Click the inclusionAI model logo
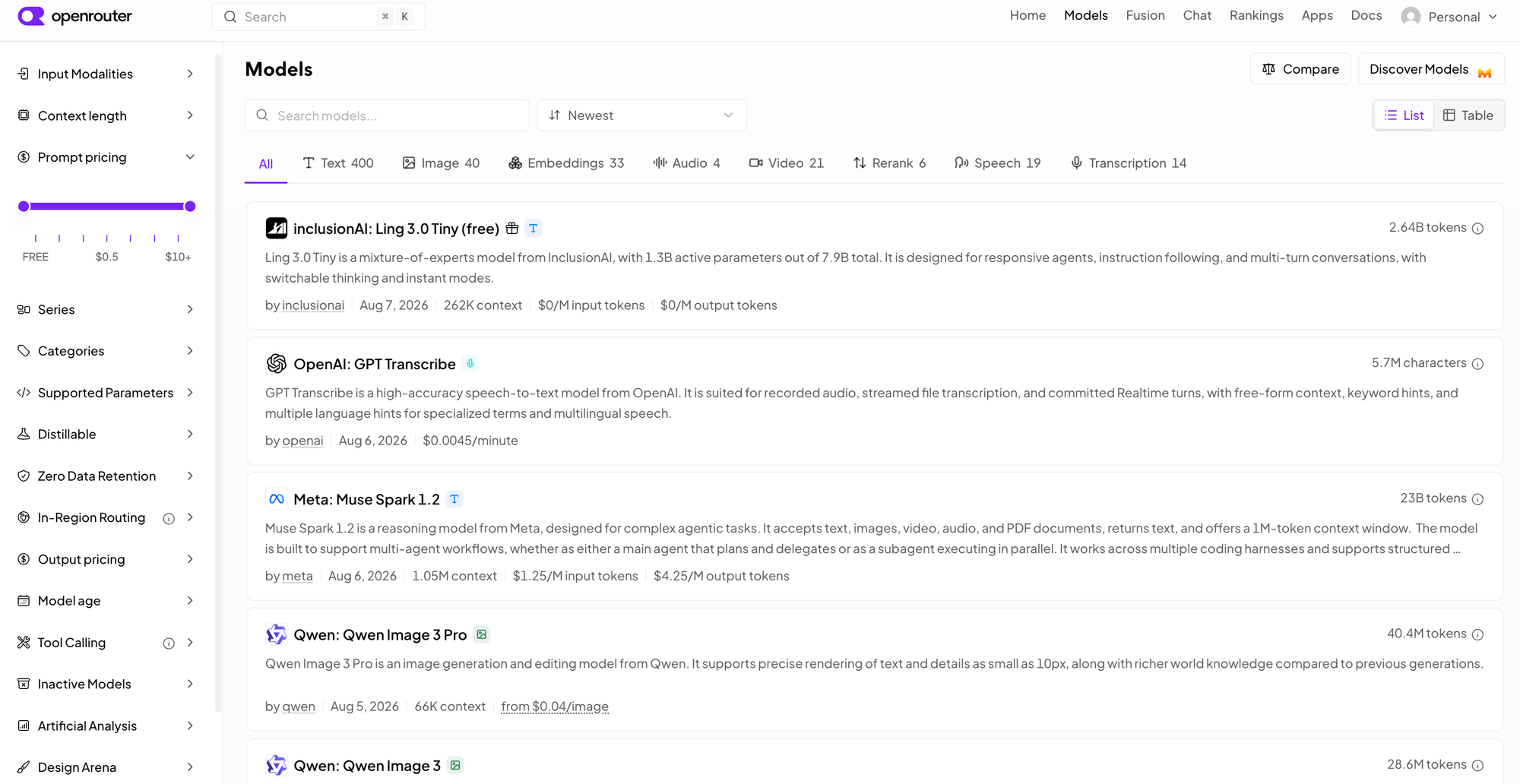 tap(276, 228)
